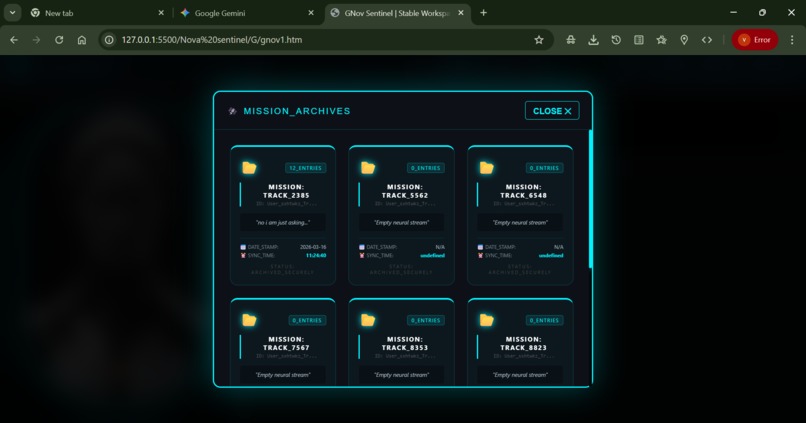Click the undefined sync time in TRACK_6548

tap(551, 255)
